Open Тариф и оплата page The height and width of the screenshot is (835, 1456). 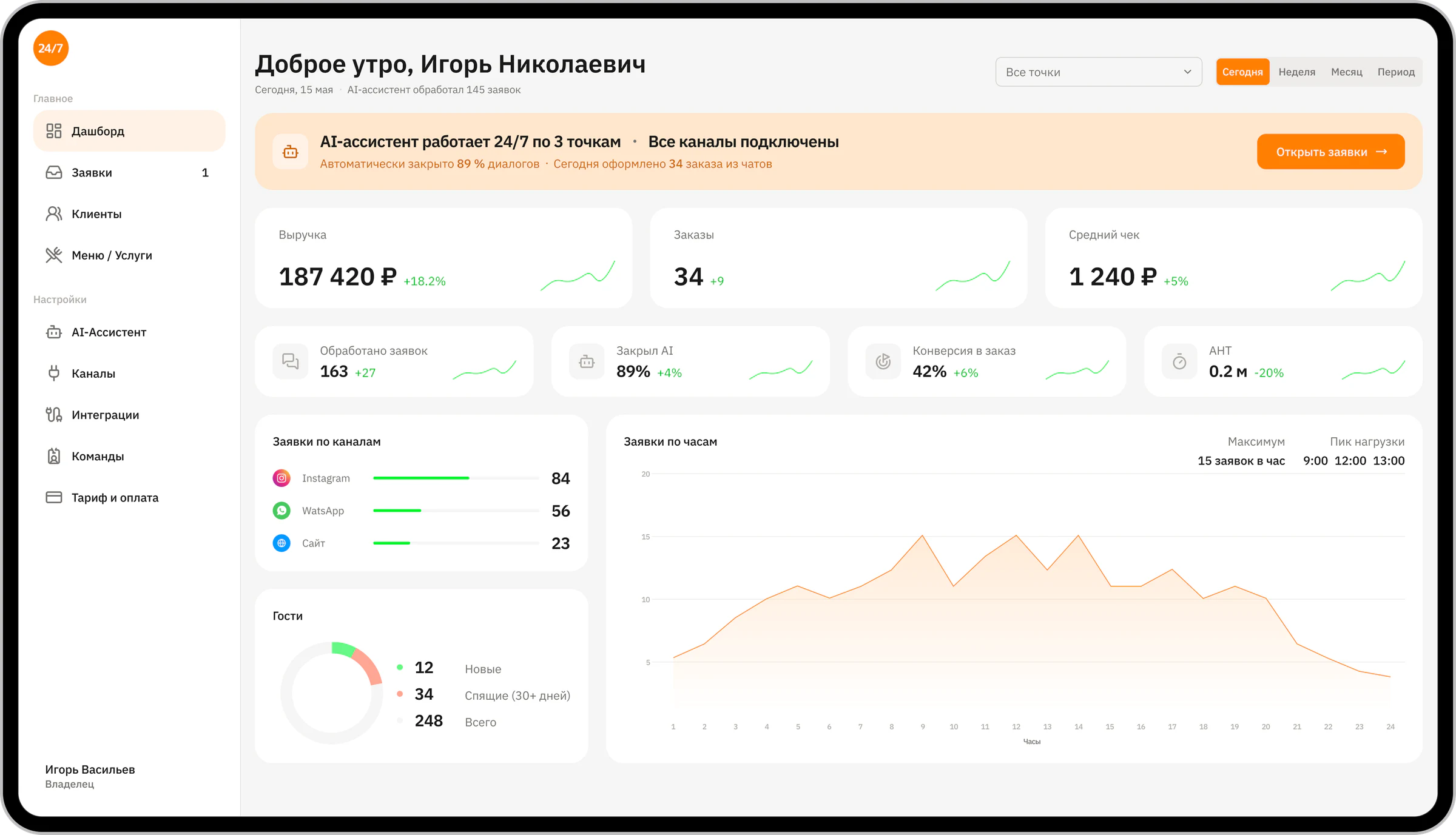pos(129,497)
